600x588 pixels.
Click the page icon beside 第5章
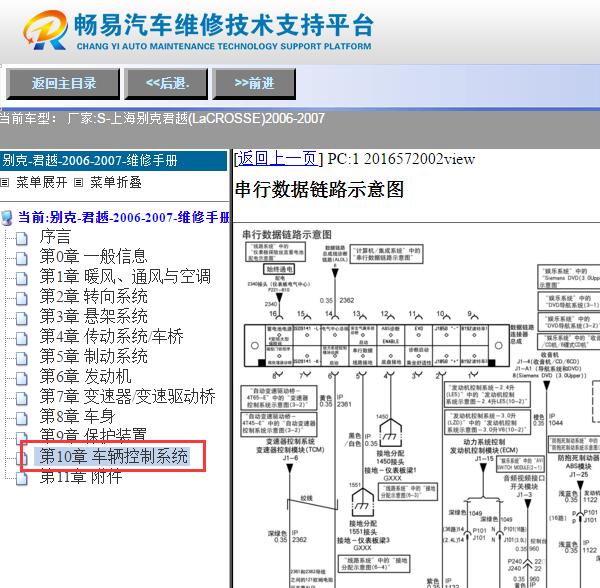click(x=22, y=357)
